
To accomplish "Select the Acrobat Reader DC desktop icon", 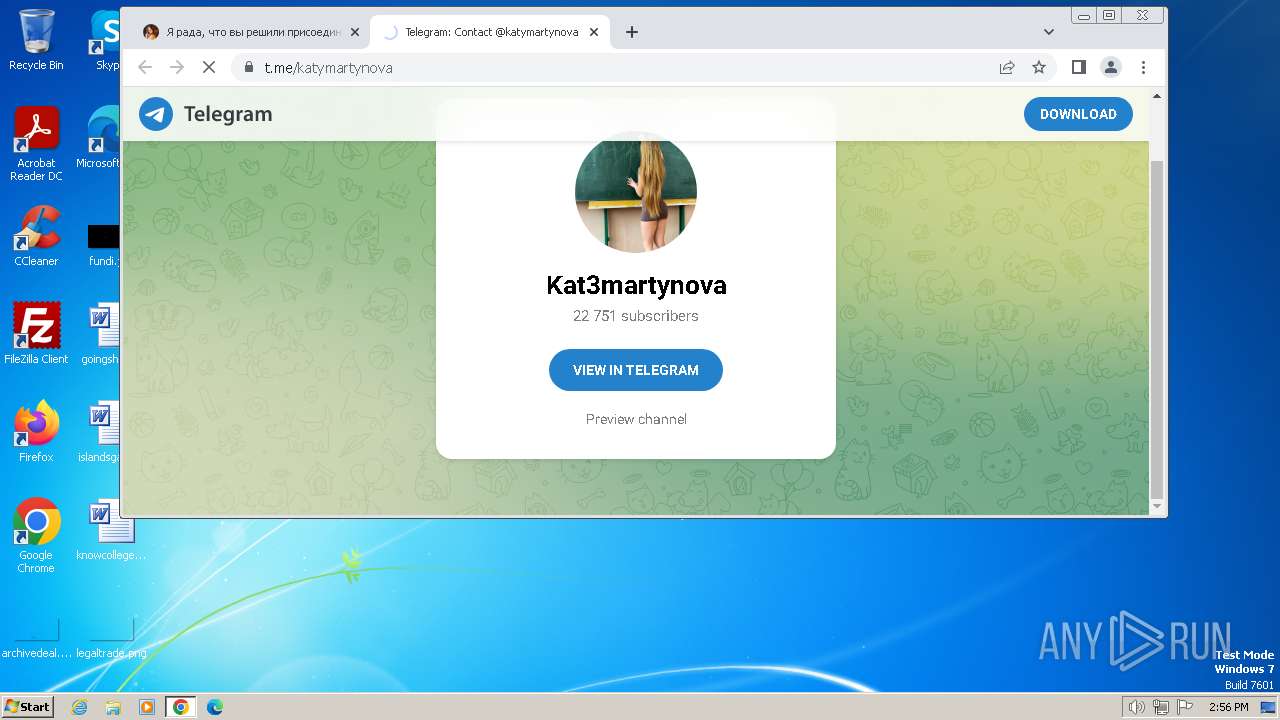I will click(36, 144).
